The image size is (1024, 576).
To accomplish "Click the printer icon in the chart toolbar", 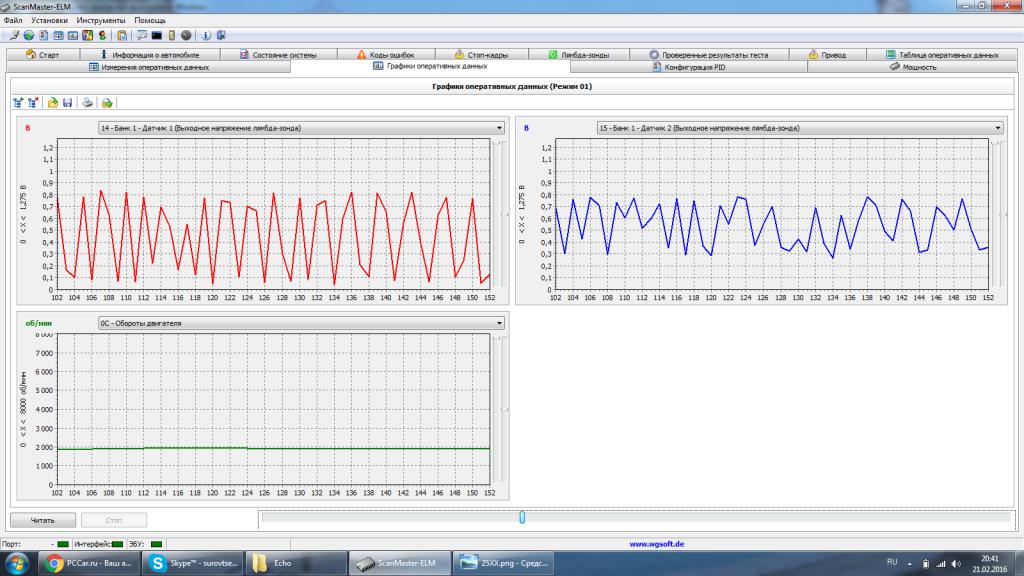I will (87, 103).
